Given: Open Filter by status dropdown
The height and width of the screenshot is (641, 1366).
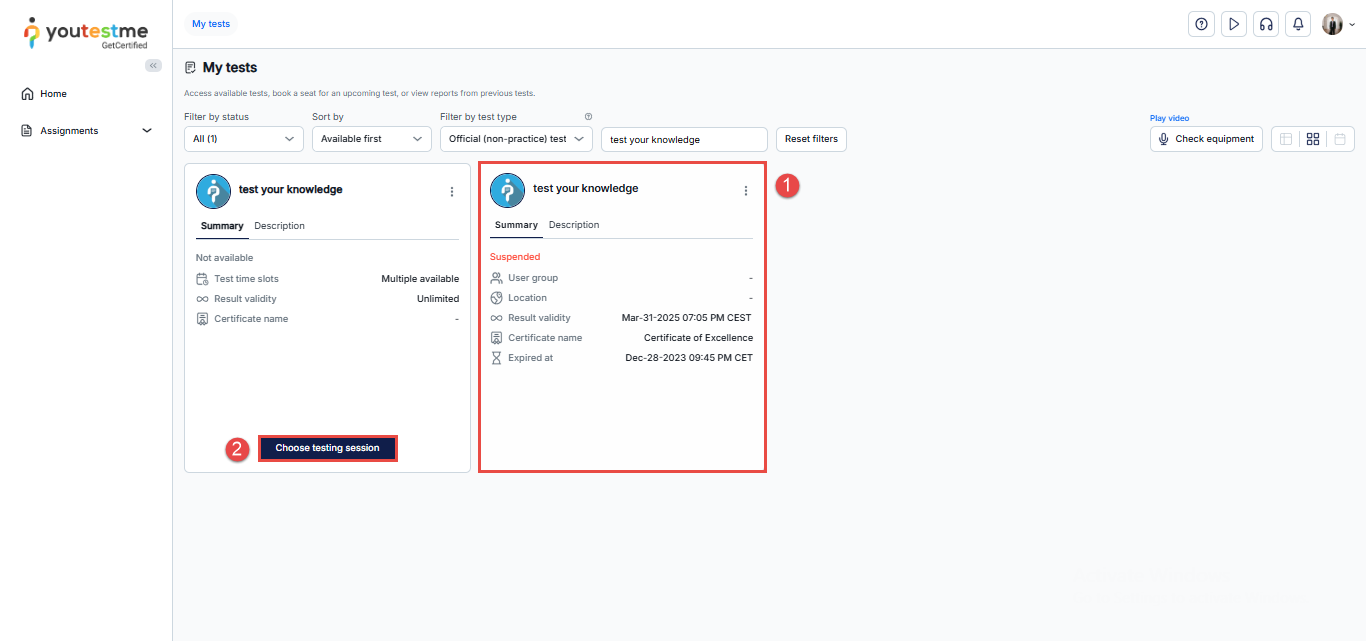Looking at the screenshot, I should tap(243, 139).
